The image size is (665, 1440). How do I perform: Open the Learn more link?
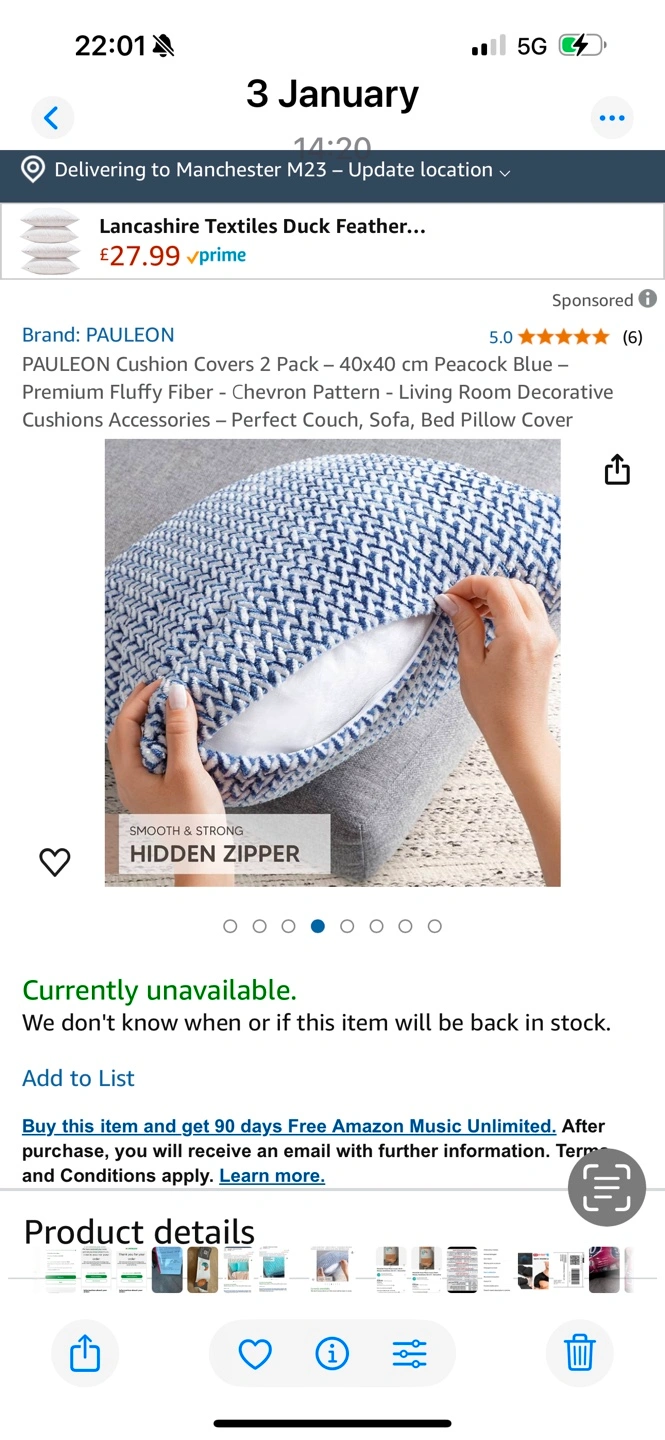coord(272,1176)
